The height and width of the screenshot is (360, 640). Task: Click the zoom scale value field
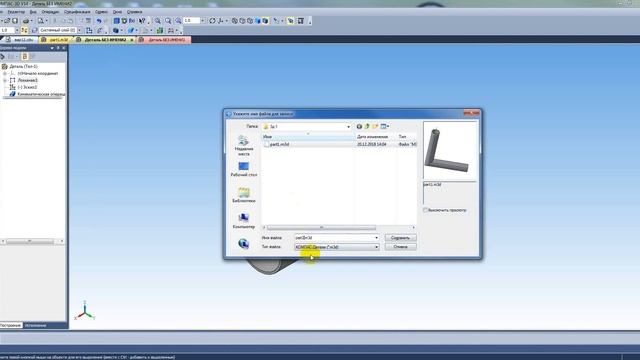pos(191,20)
